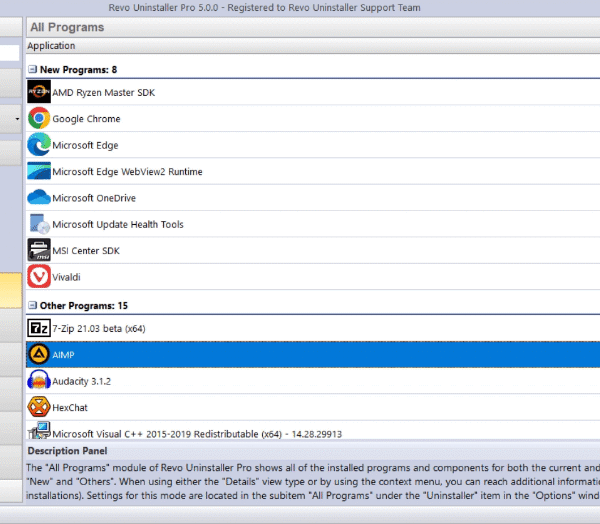The height and width of the screenshot is (524, 600).
Task: Open the small dropdown arrow in left sidebar
Action: (x=17, y=119)
